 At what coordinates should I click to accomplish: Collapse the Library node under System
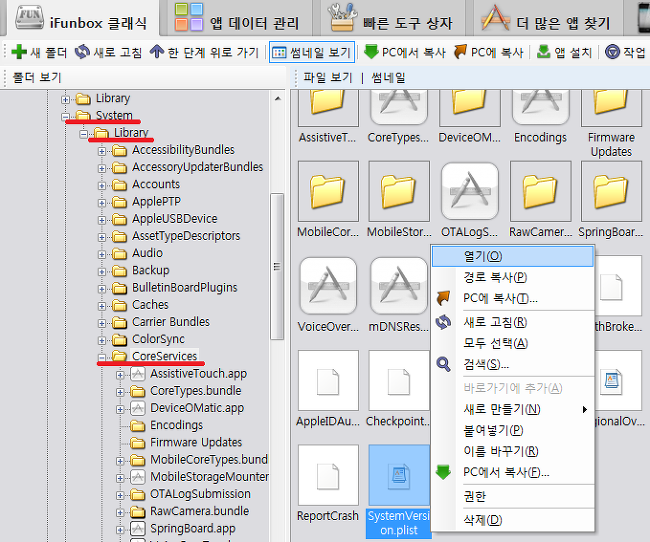pyautogui.click(x=83, y=134)
